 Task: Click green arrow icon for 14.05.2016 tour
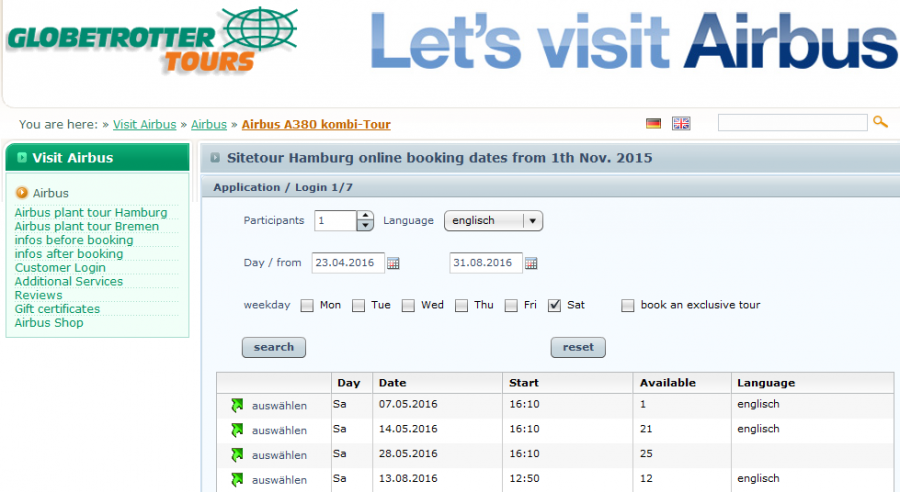[237, 430]
